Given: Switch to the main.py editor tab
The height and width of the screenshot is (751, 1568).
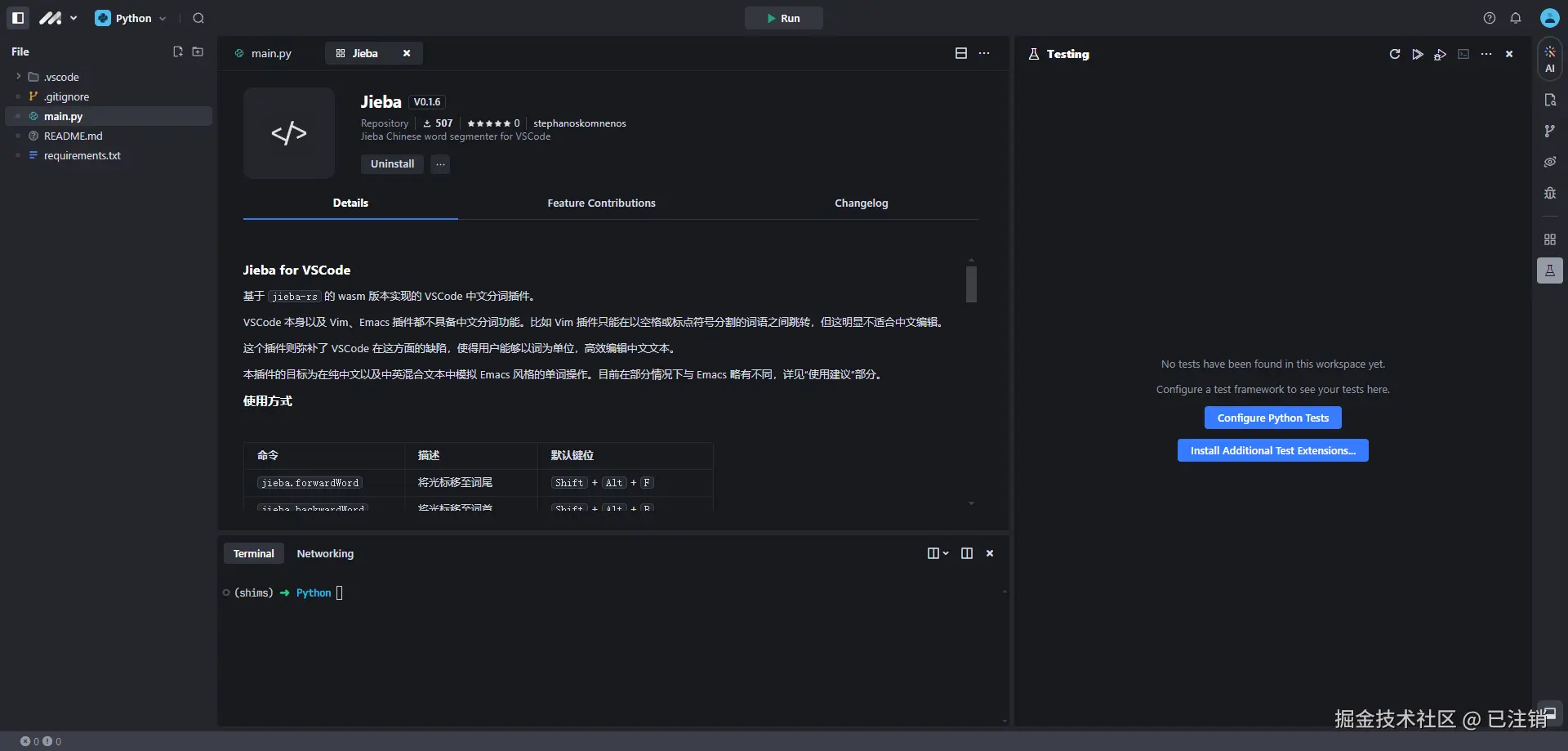Looking at the screenshot, I should pyautogui.click(x=263, y=53).
